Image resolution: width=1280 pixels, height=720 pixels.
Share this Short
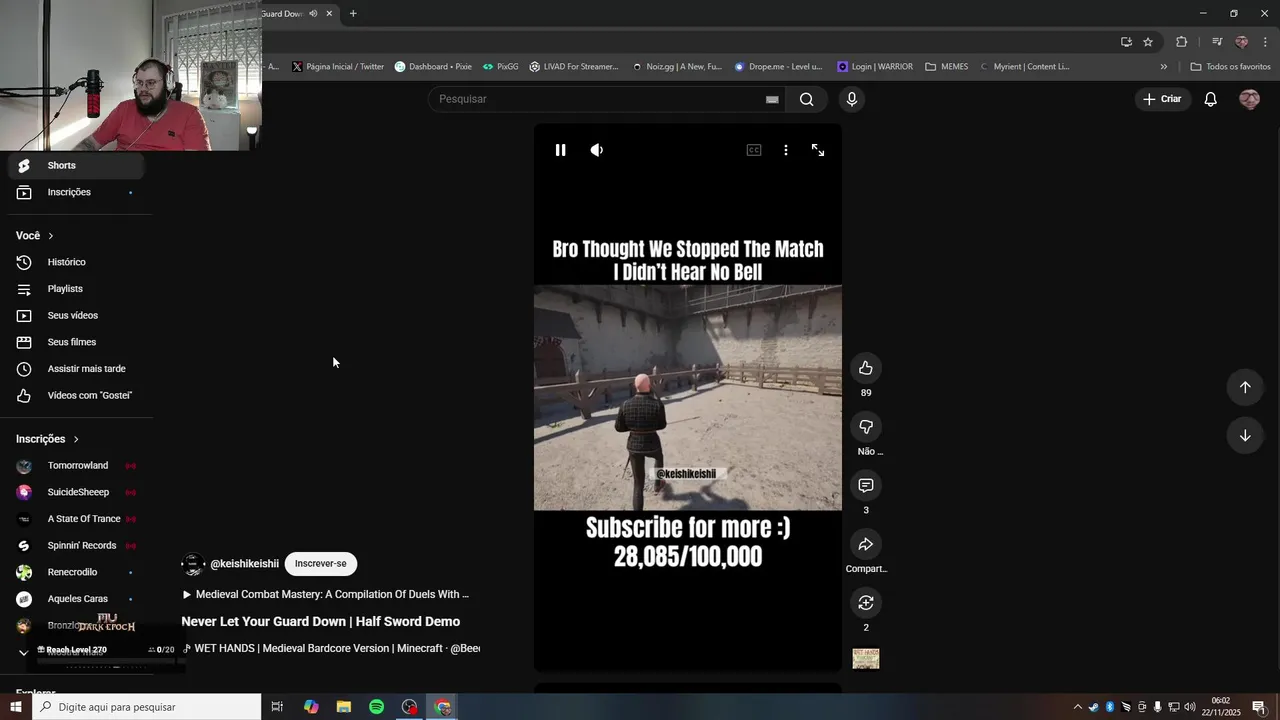click(866, 544)
